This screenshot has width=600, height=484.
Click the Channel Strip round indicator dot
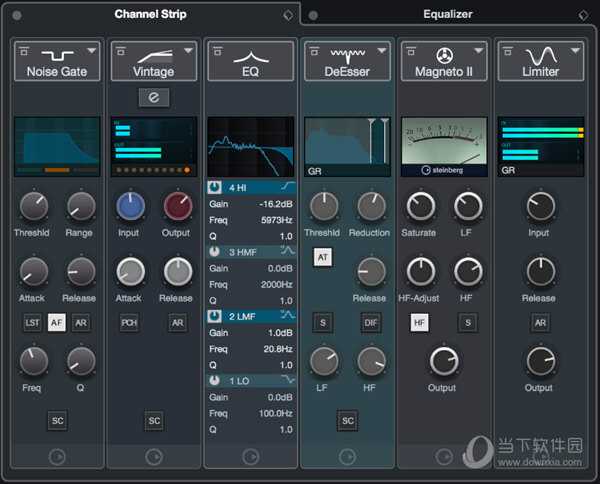pyautogui.click(x=17, y=15)
